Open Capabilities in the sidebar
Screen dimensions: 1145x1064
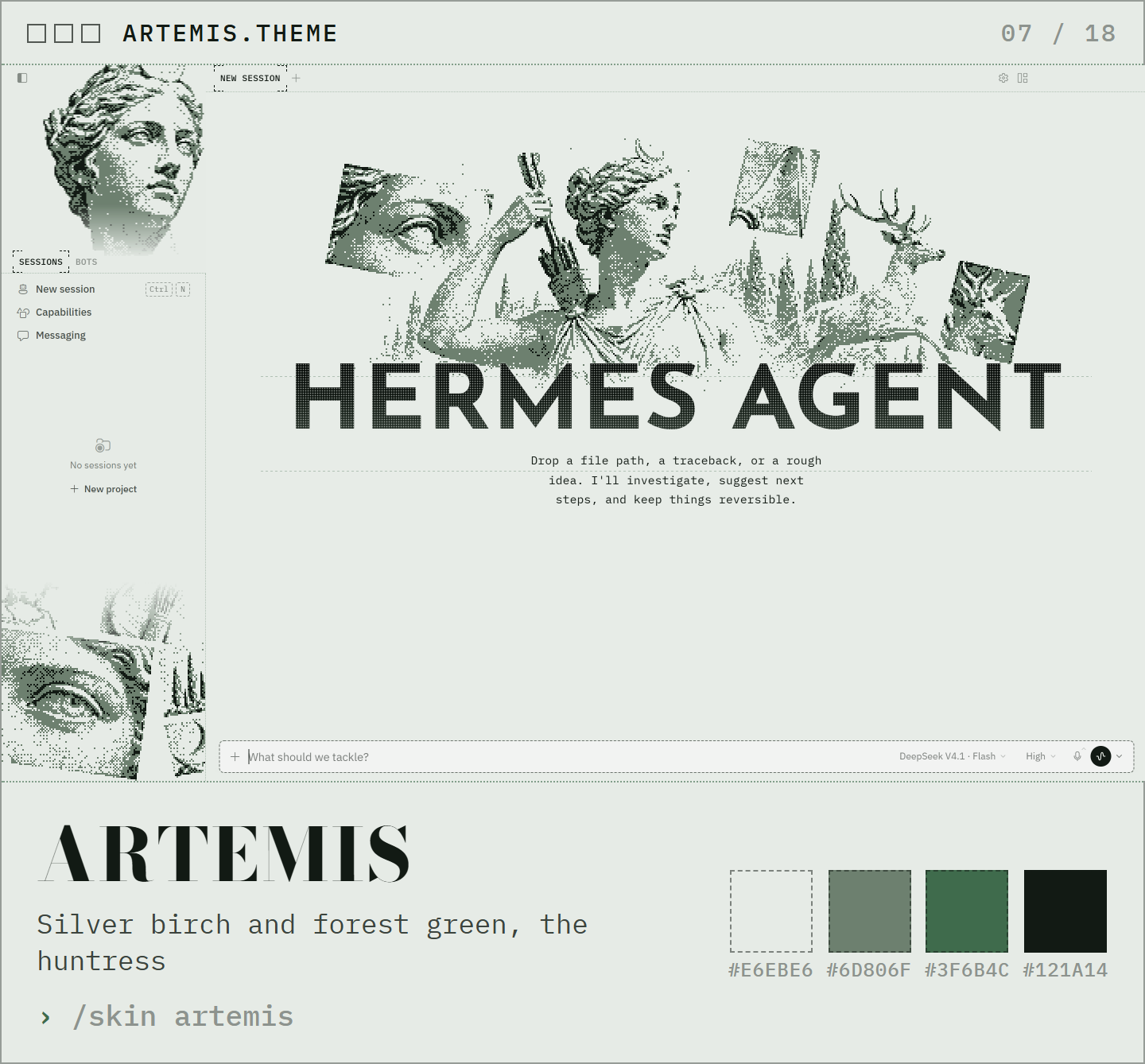103,313
